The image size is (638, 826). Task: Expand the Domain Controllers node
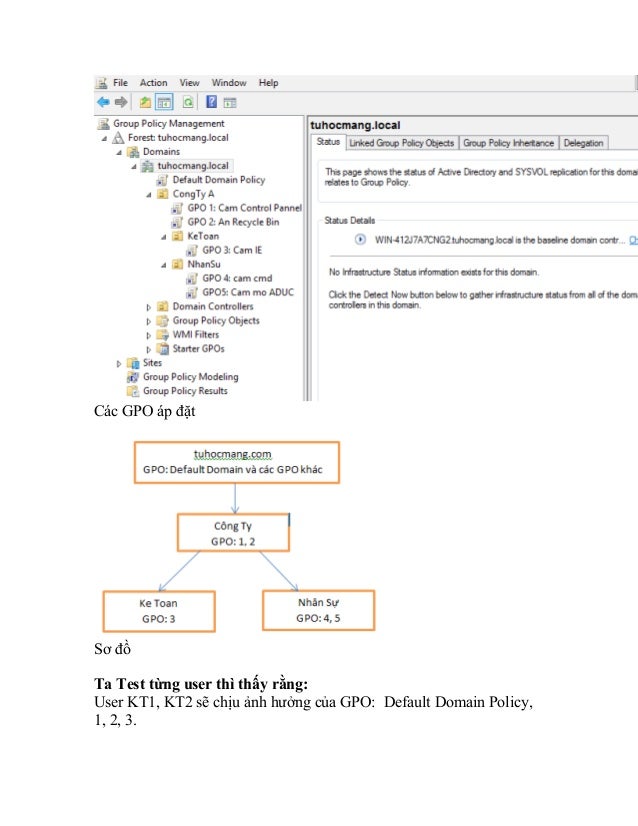coord(149,307)
